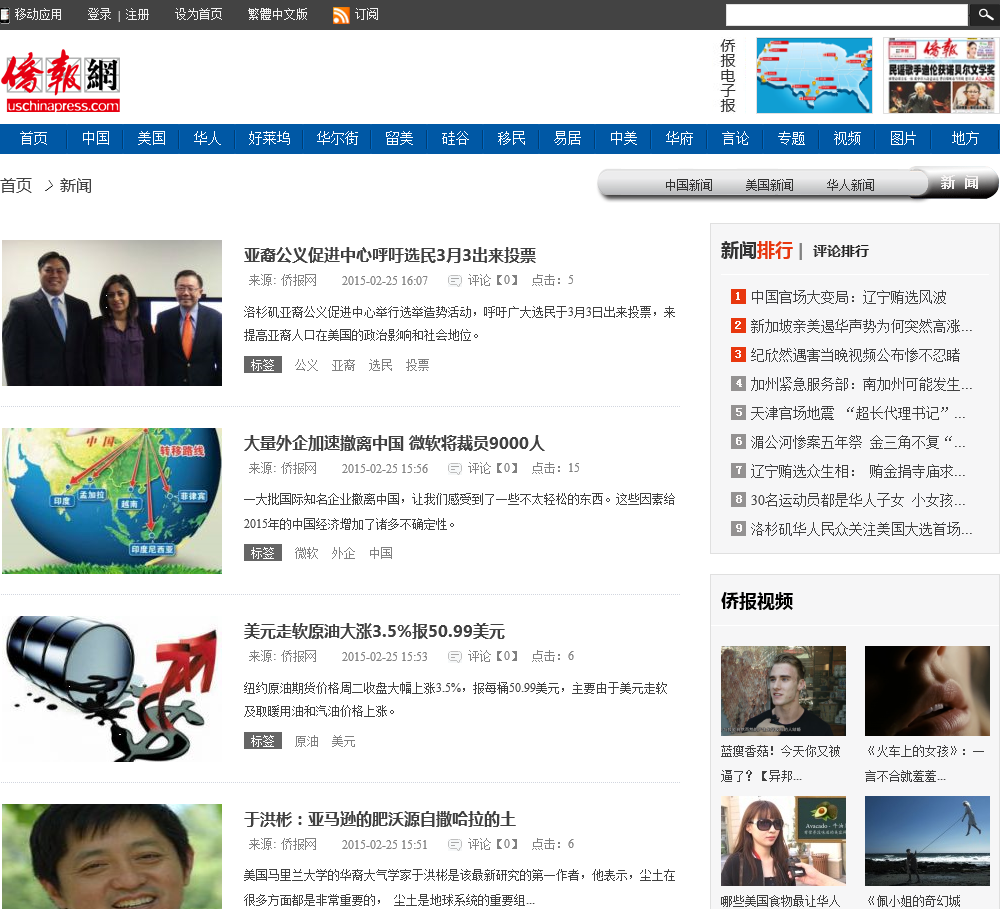Open the newspaper front page thumbnail

click(x=939, y=76)
